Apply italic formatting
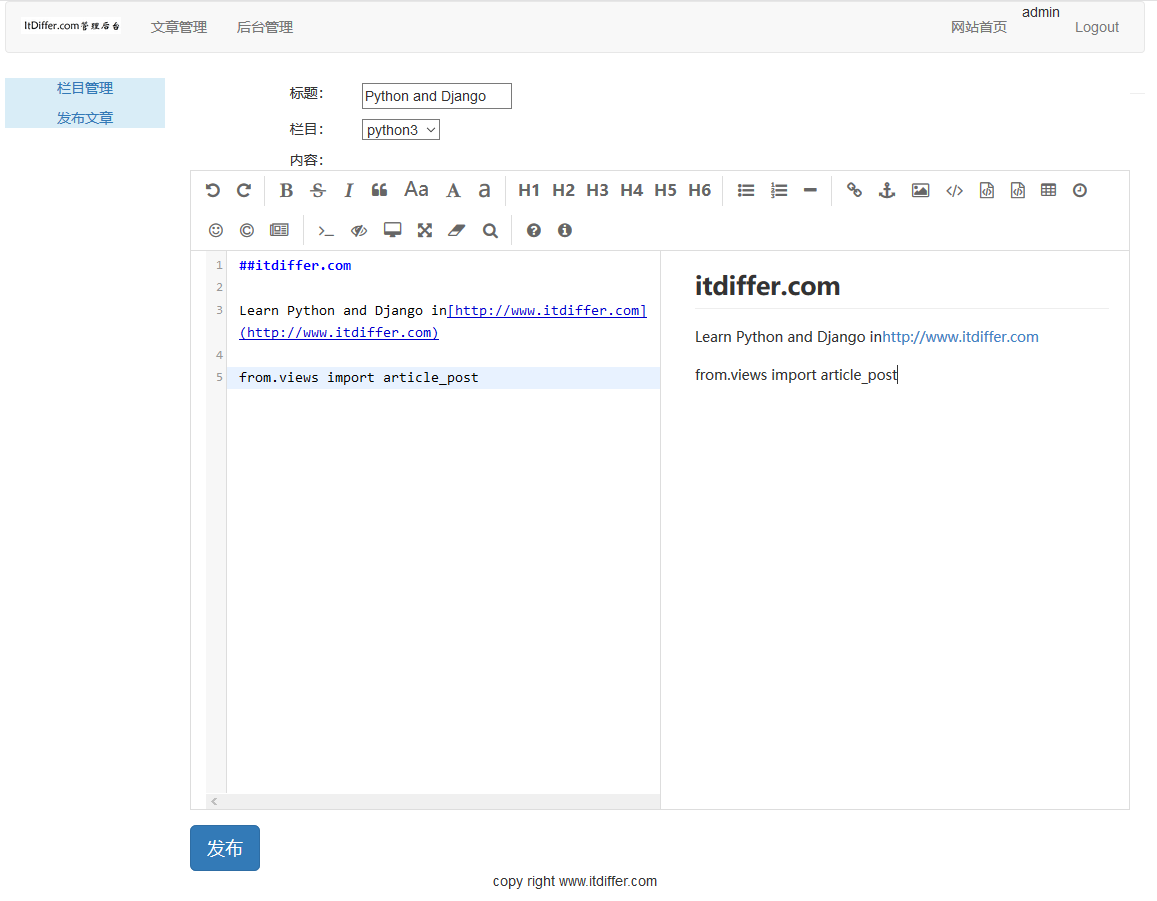The height and width of the screenshot is (901, 1157). click(348, 190)
